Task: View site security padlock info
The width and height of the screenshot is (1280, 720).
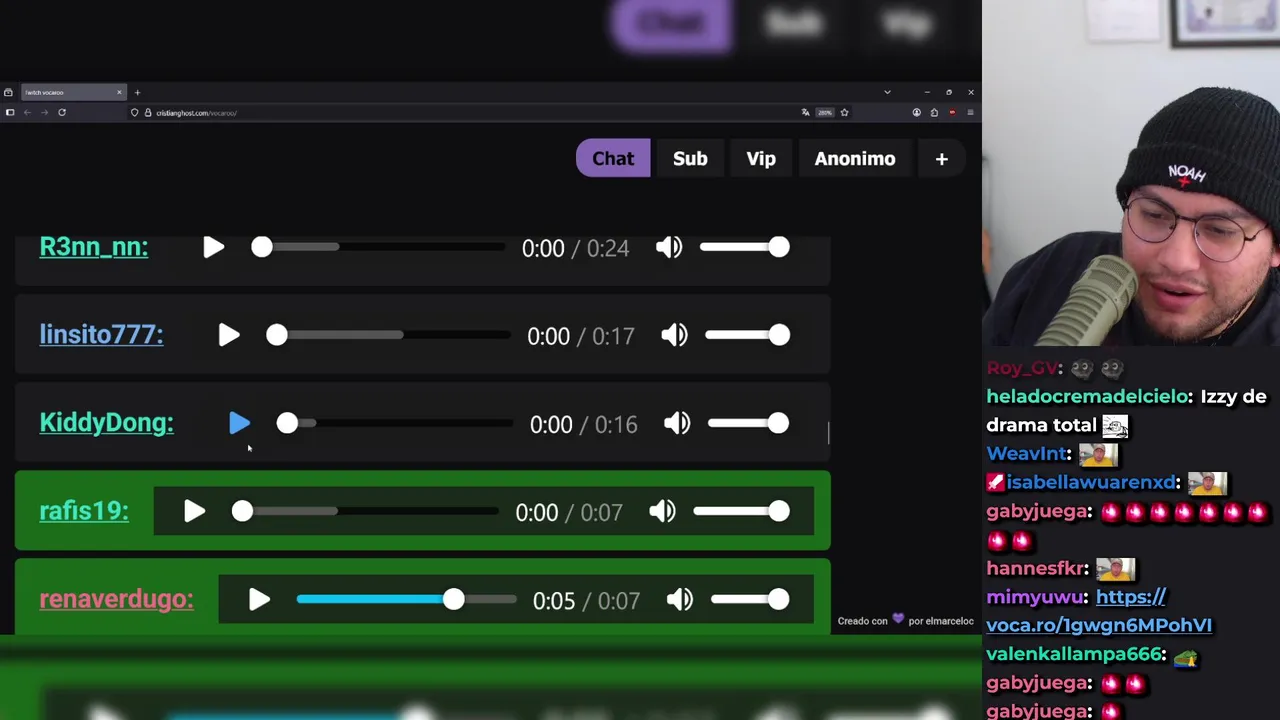Action: coord(148,113)
